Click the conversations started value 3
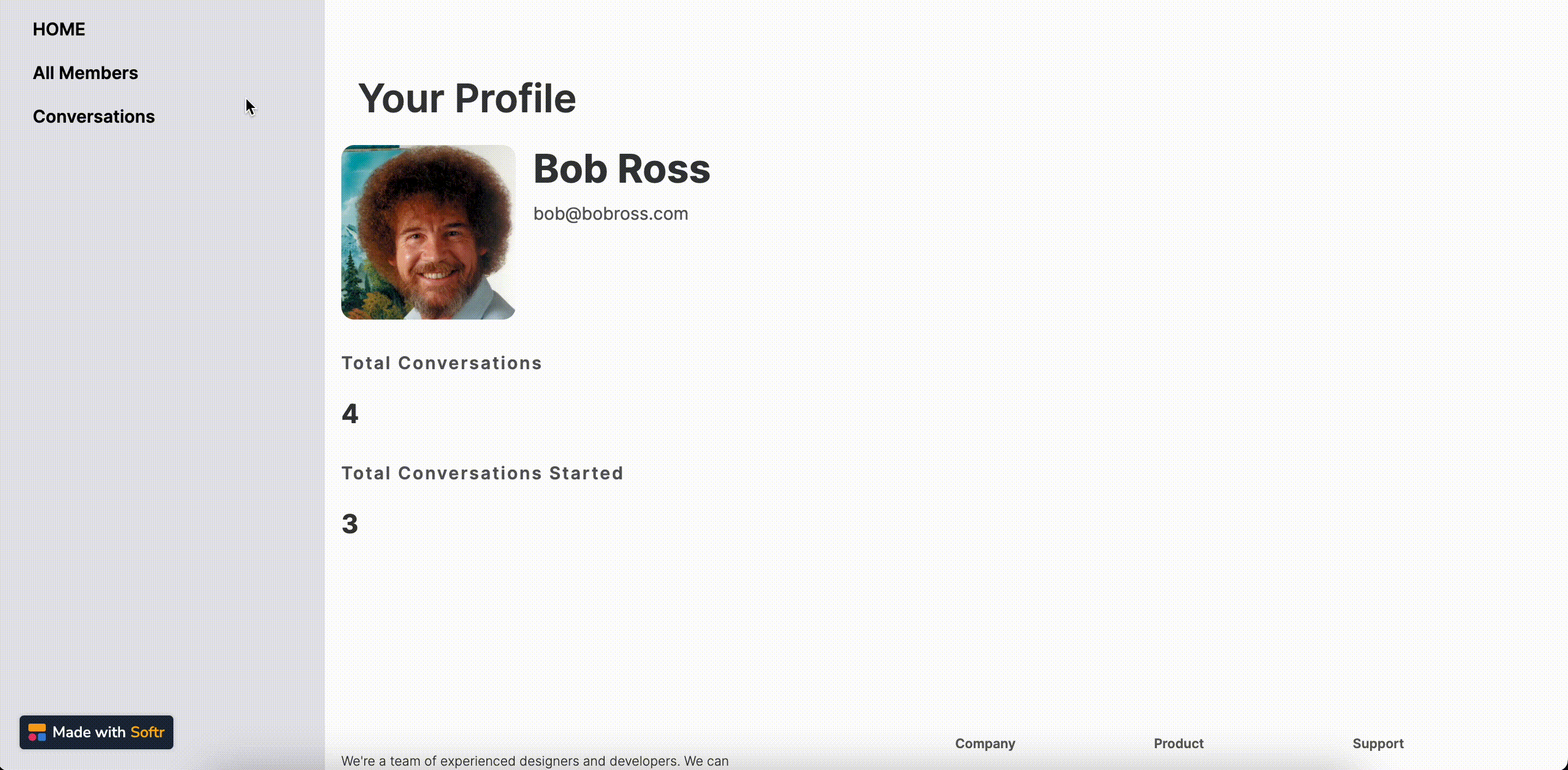Image resolution: width=1568 pixels, height=770 pixels. [x=350, y=524]
